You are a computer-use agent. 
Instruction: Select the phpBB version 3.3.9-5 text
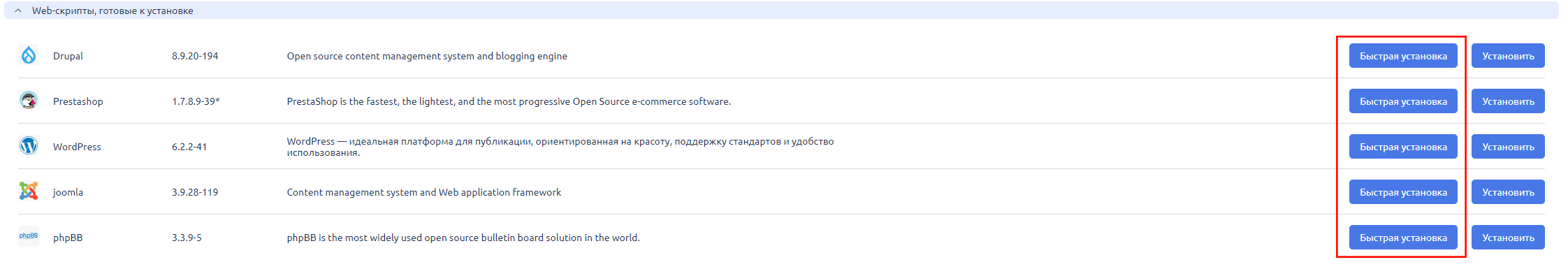pos(187,238)
